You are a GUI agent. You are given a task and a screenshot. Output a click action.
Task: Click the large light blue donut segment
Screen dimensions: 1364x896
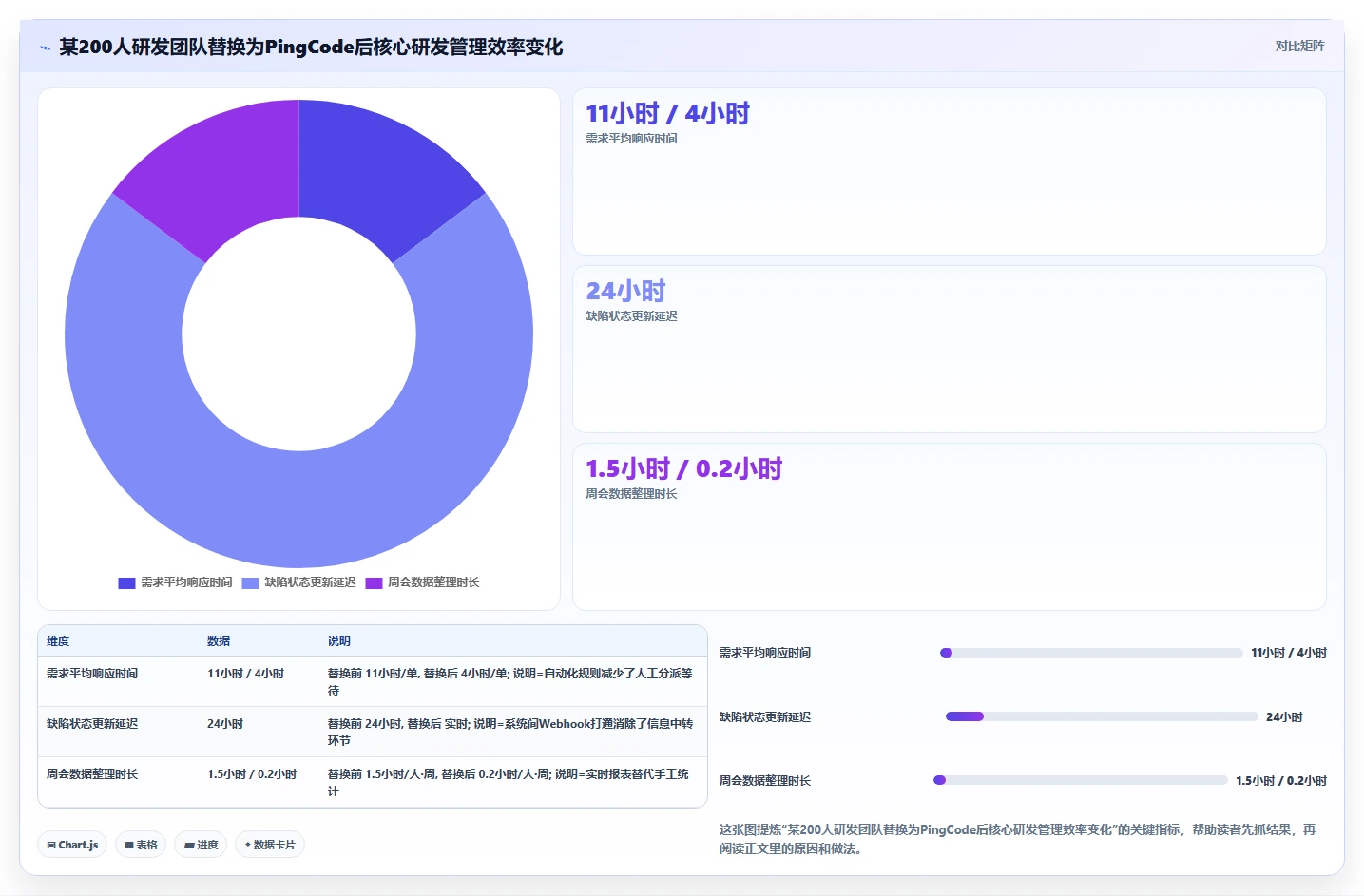pos(299,508)
